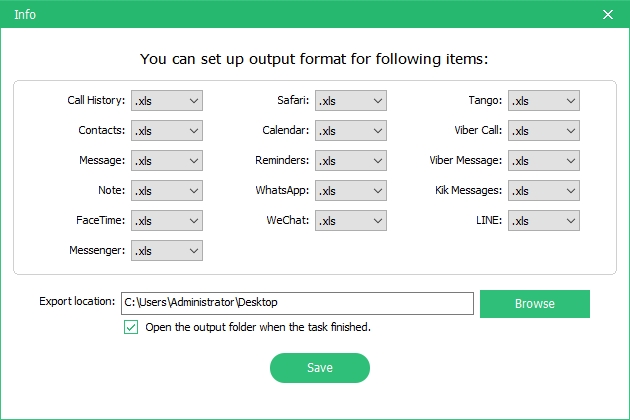The height and width of the screenshot is (420, 630).
Task: Open the Call History format dropdown
Action: click(x=167, y=100)
